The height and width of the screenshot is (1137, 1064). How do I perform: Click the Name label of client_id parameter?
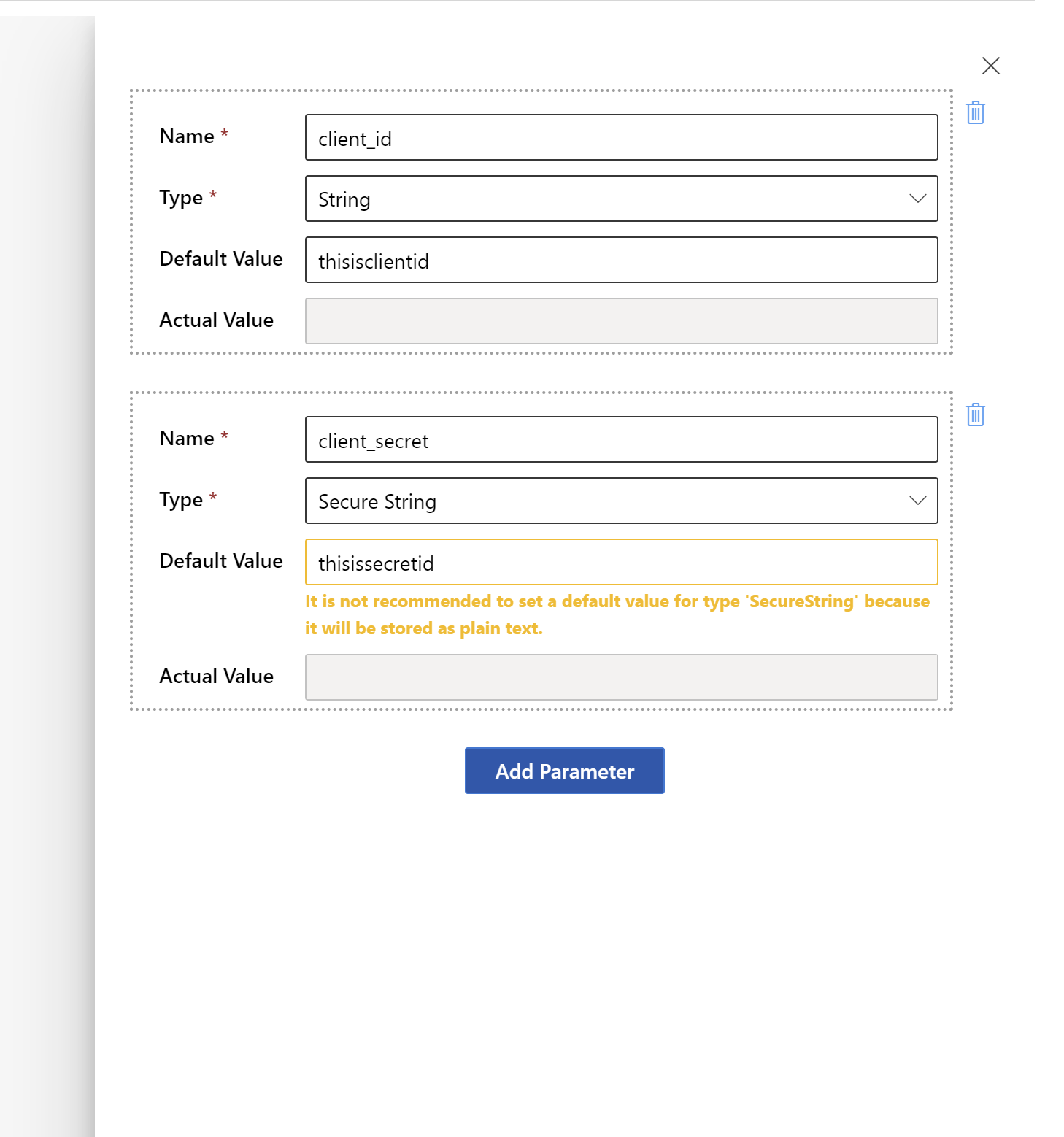point(187,136)
